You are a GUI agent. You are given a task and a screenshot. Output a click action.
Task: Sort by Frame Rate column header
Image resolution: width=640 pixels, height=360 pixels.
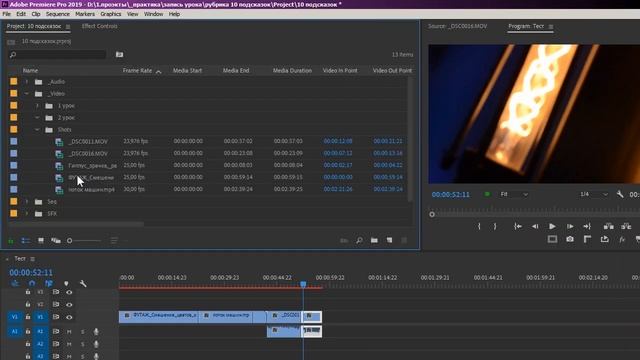coord(137,71)
